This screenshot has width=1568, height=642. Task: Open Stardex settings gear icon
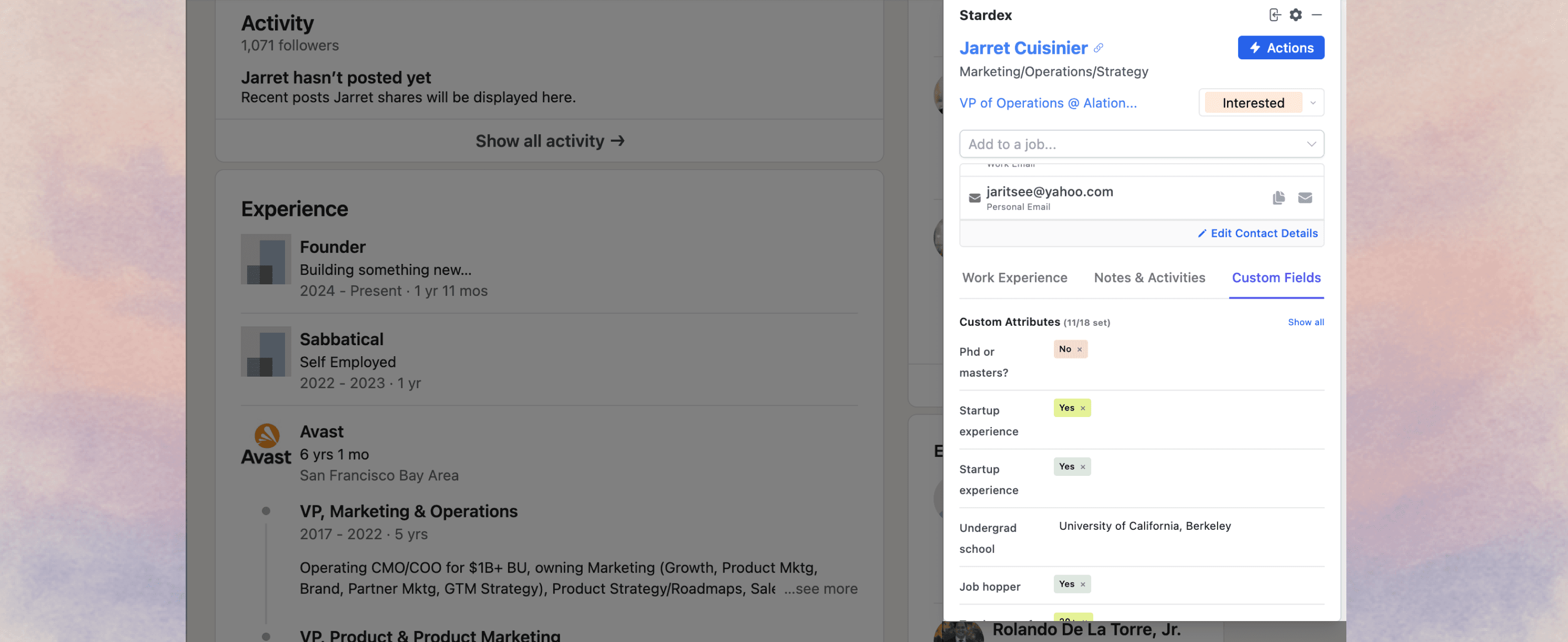pyautogui.click(x=1296, y=14)
